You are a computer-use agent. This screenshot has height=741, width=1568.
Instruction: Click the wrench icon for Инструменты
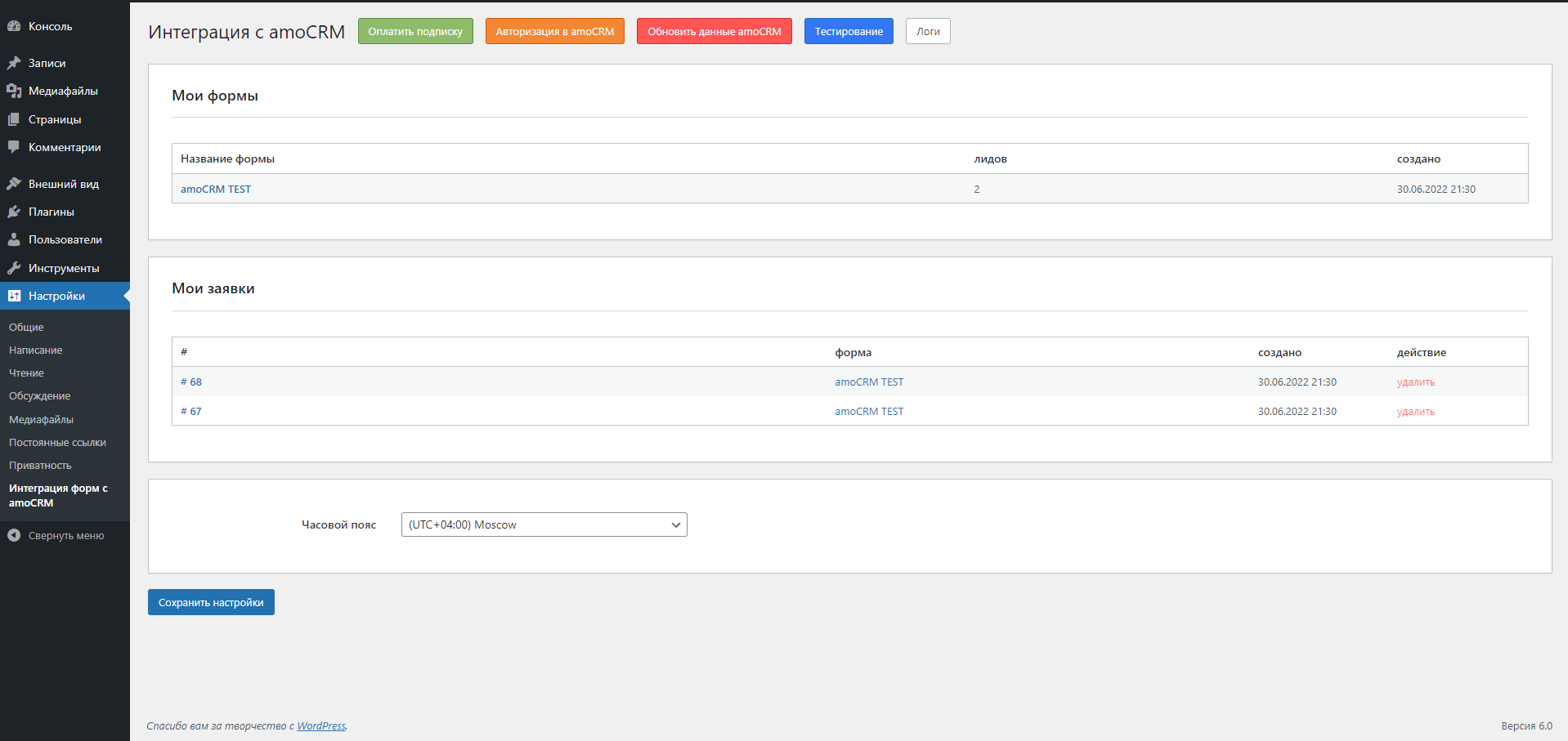click(14, 268)
